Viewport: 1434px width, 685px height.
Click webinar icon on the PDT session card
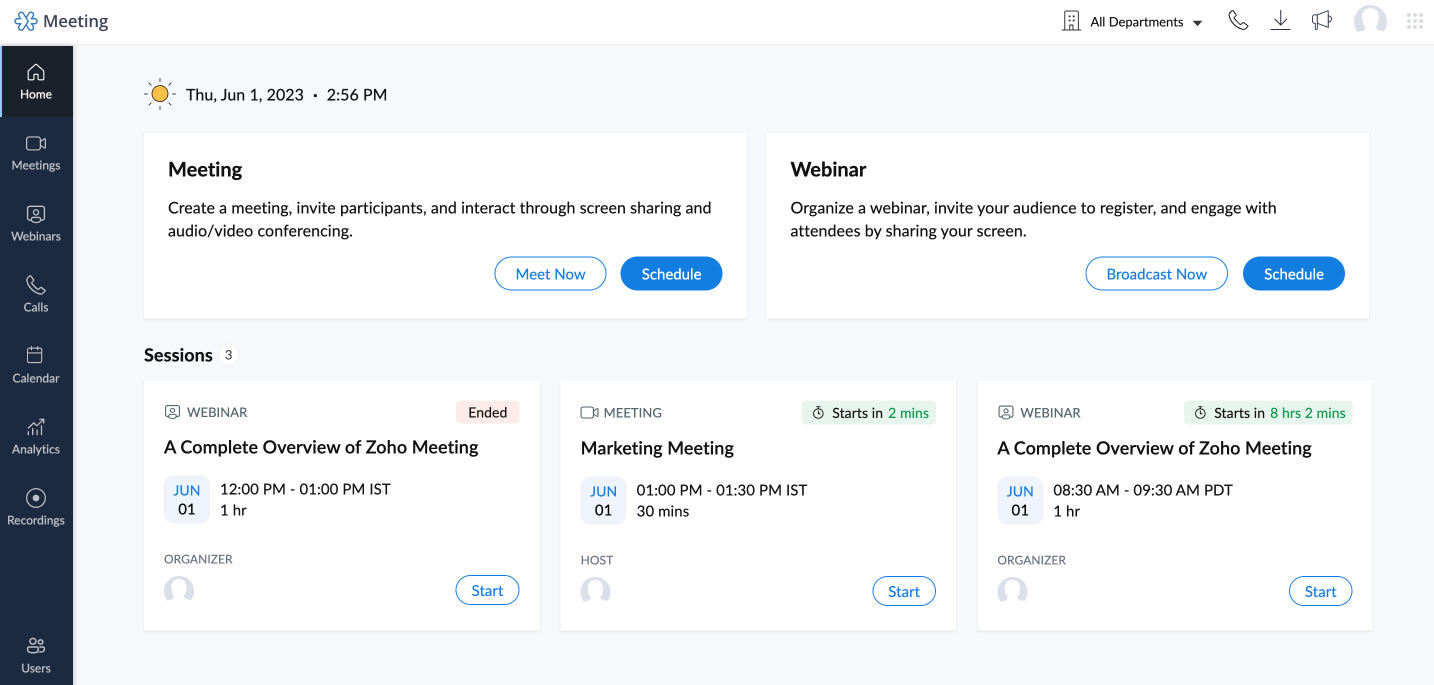tap(1006, 412)
